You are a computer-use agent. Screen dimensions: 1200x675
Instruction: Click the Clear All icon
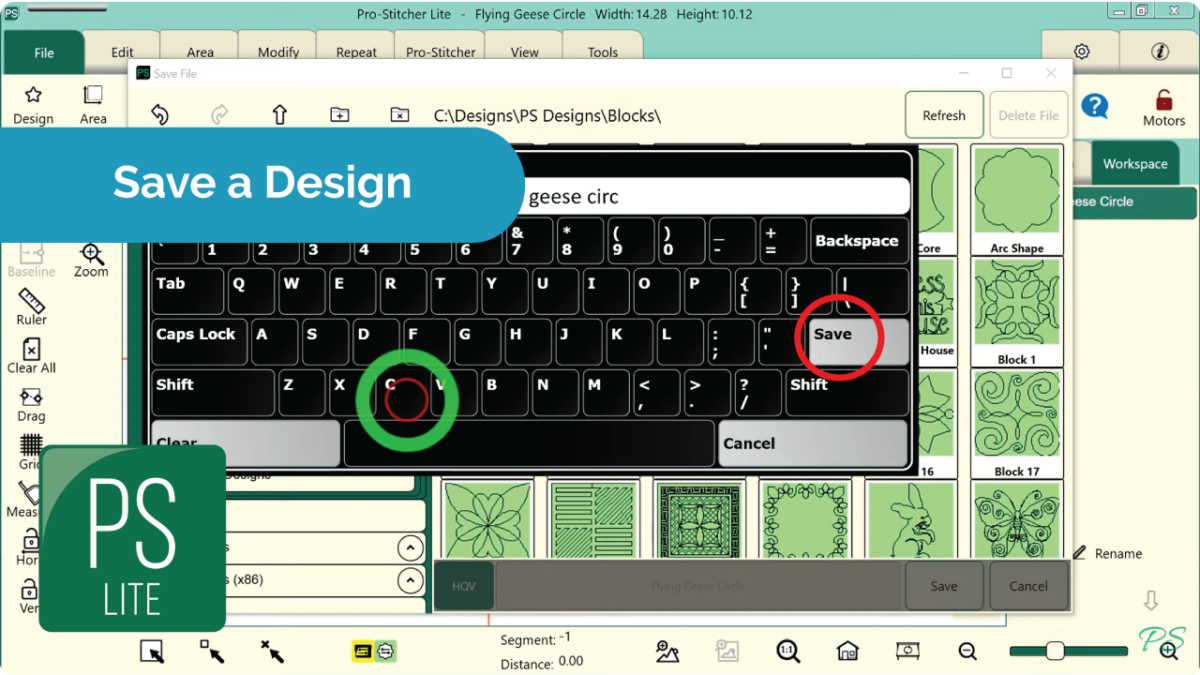[x=31, y=349]
